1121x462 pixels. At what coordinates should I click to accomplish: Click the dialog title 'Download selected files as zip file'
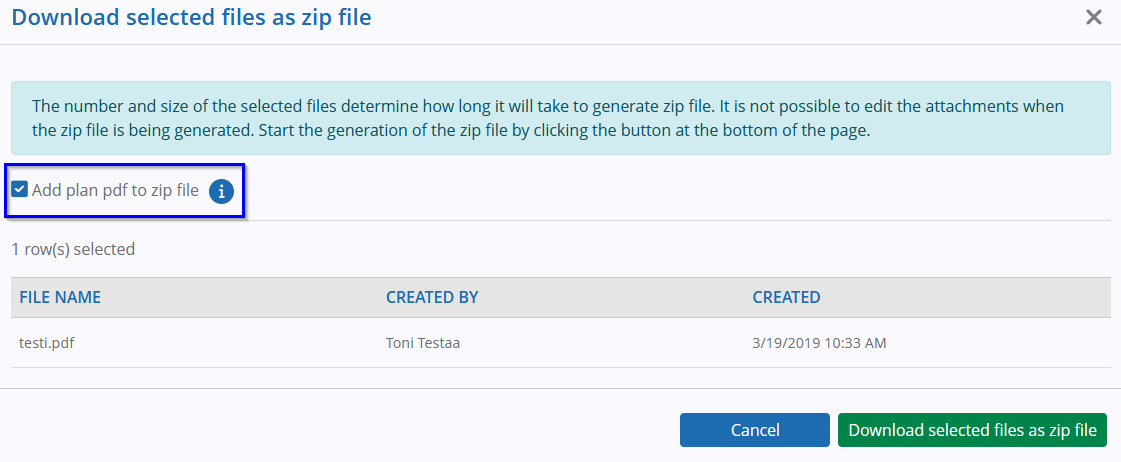(x=192, y=17)
